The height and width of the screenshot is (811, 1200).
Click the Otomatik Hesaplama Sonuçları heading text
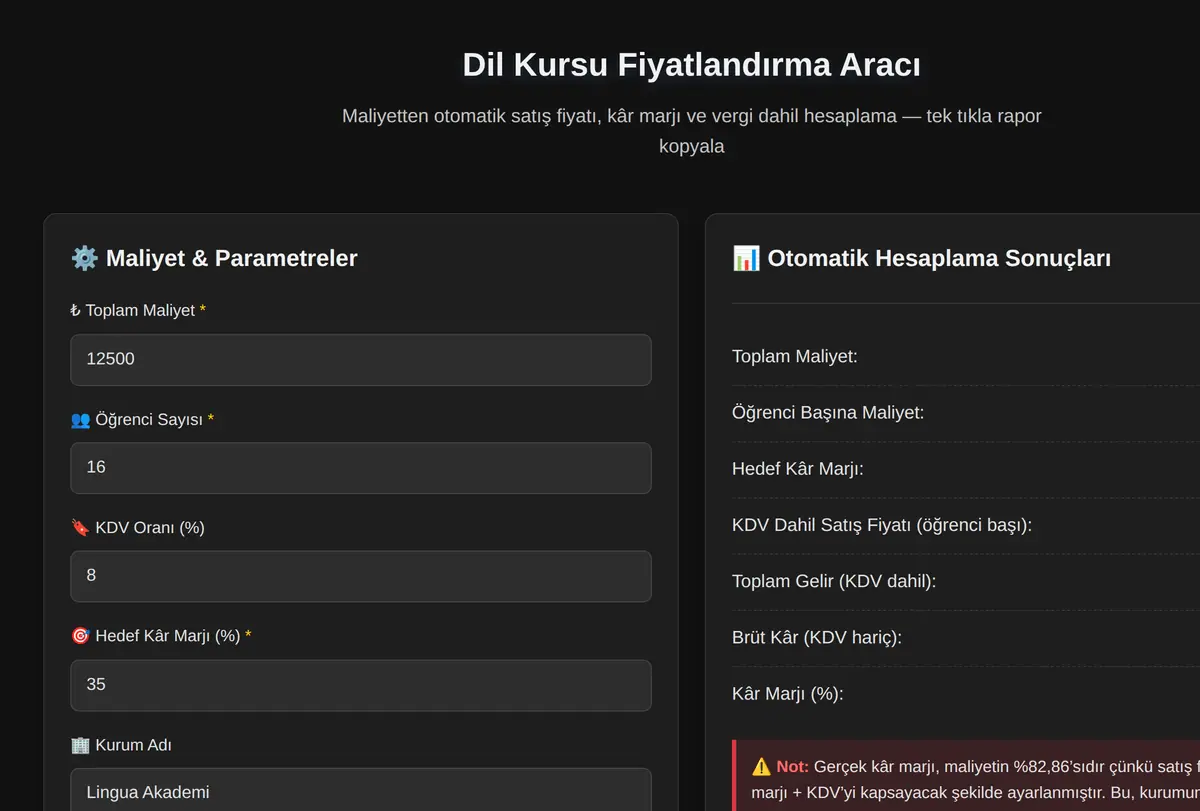pyautogui.click(x=939, y=258)
